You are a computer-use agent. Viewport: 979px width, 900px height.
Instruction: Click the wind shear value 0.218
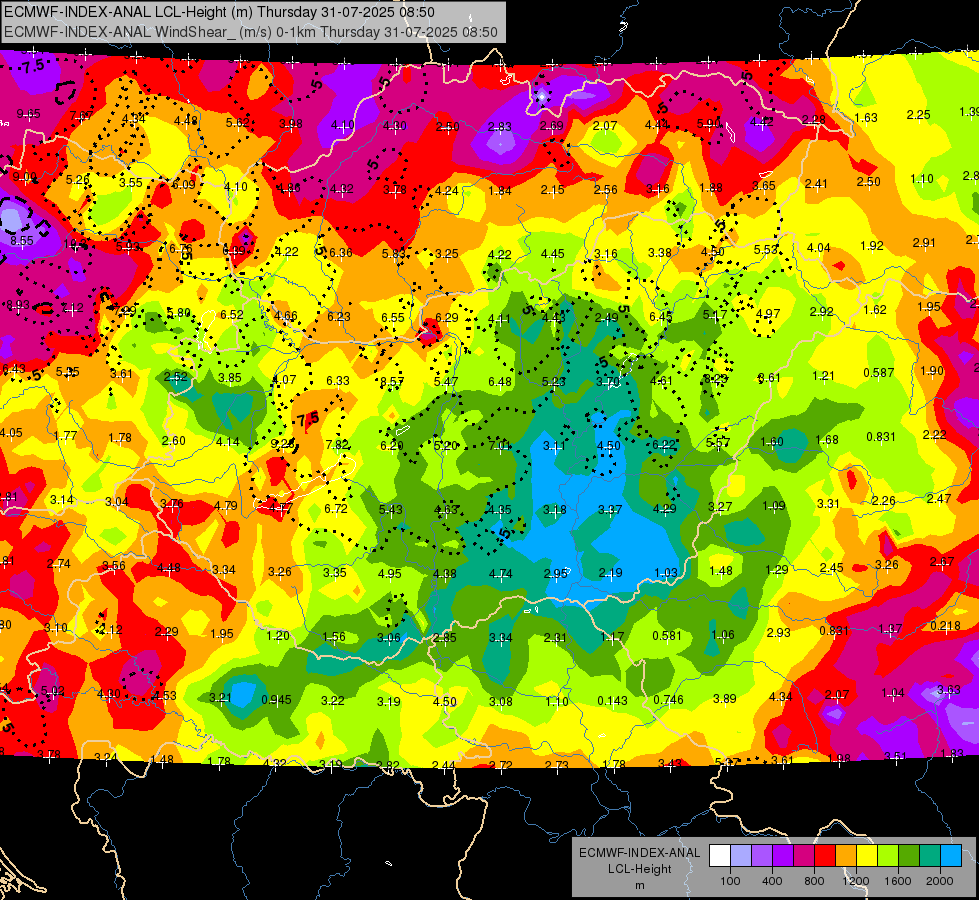pyautogui.click(x=945, y=626)
